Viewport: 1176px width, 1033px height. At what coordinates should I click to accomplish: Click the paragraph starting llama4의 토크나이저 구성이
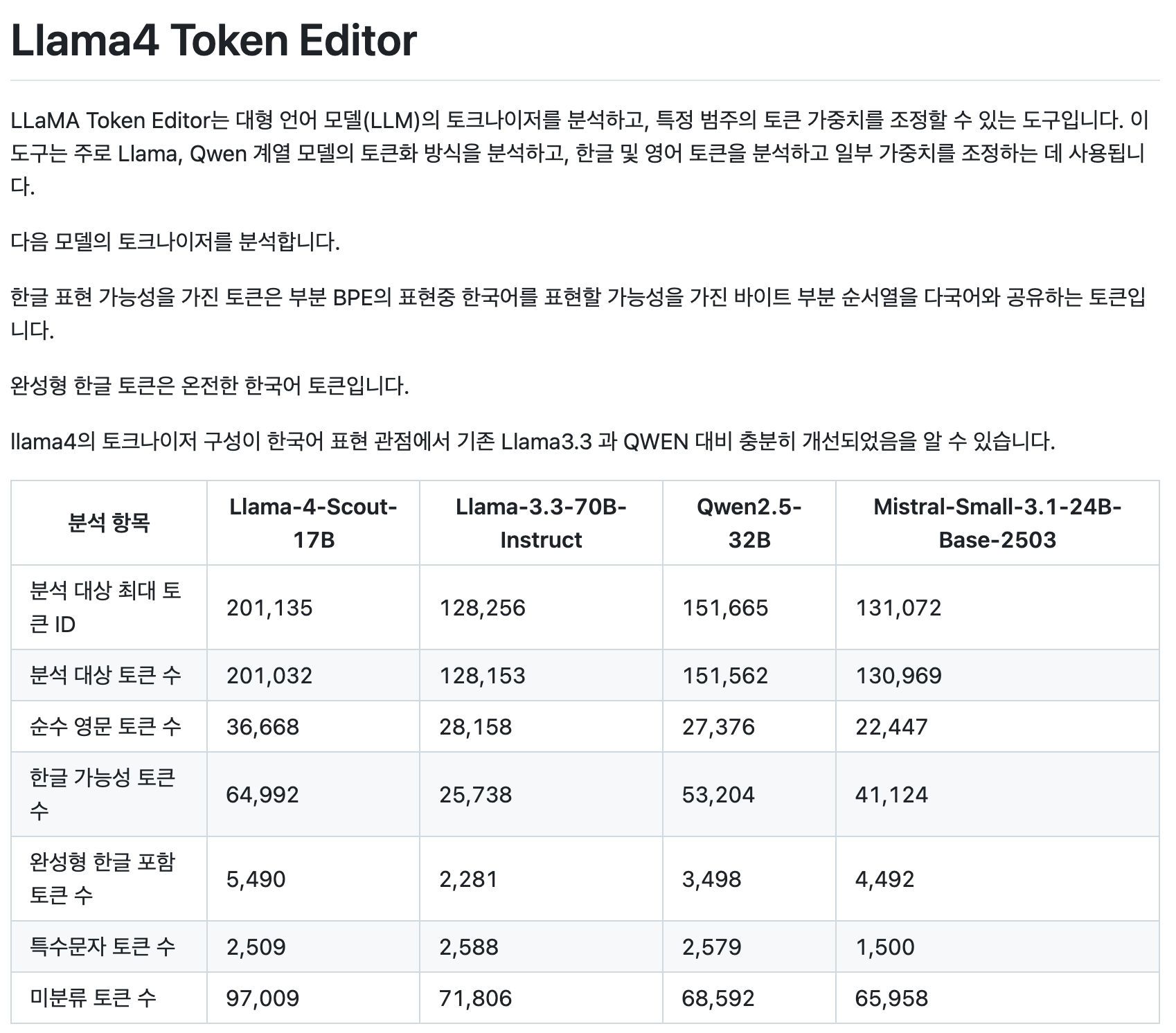pos(533,441)
